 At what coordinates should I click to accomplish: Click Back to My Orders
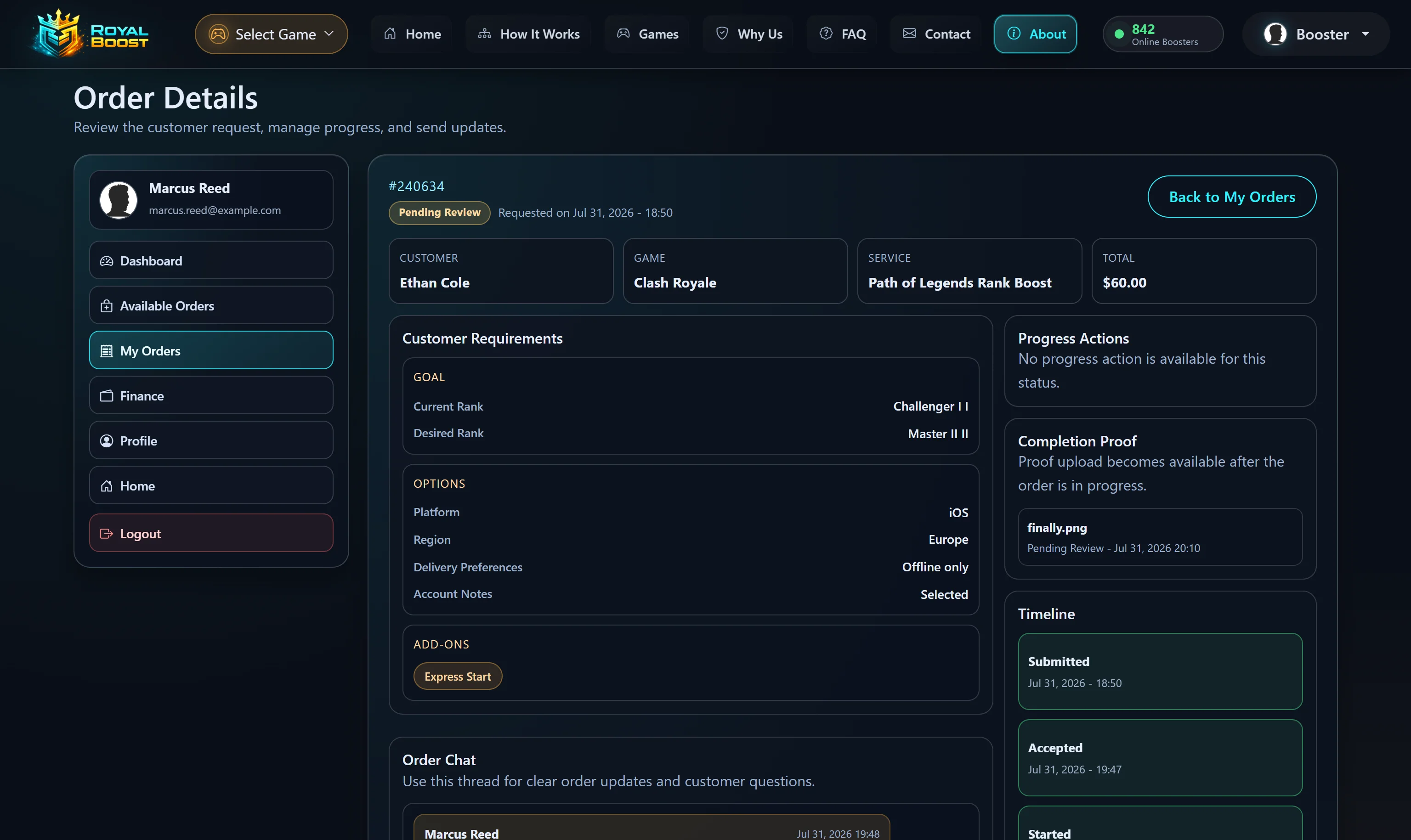click(x=1232, y=197)
